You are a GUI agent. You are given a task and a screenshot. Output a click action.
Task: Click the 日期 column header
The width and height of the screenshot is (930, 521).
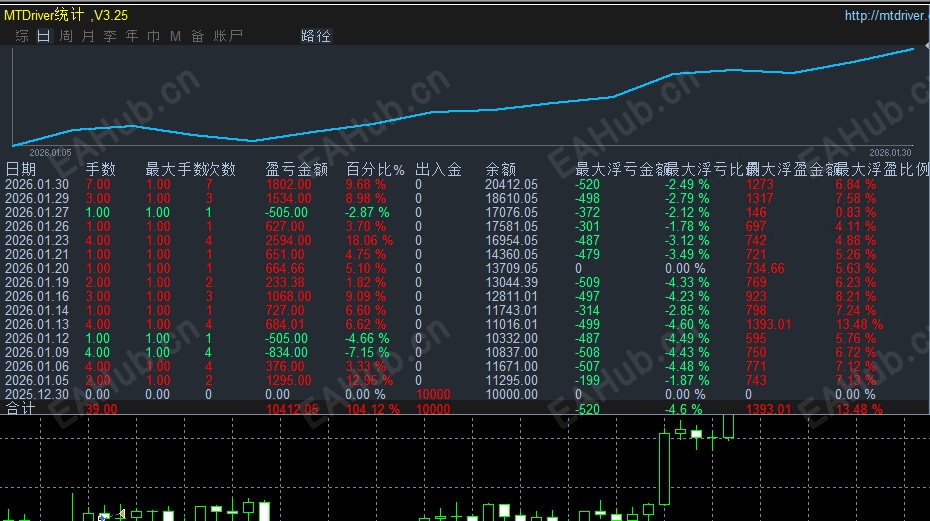pos(21,170)
